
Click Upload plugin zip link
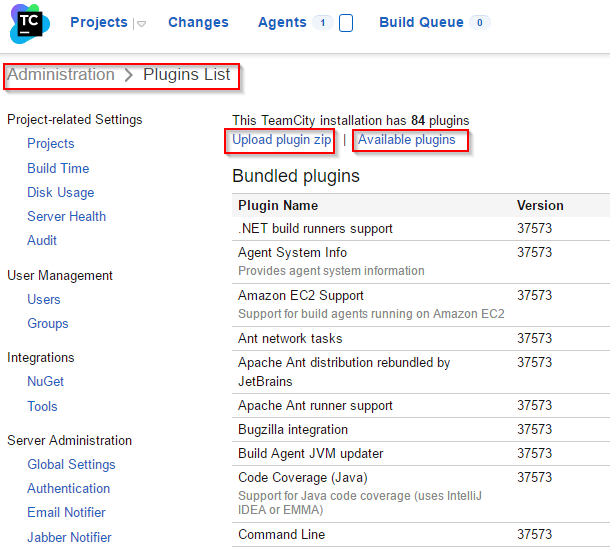(281, 140)
